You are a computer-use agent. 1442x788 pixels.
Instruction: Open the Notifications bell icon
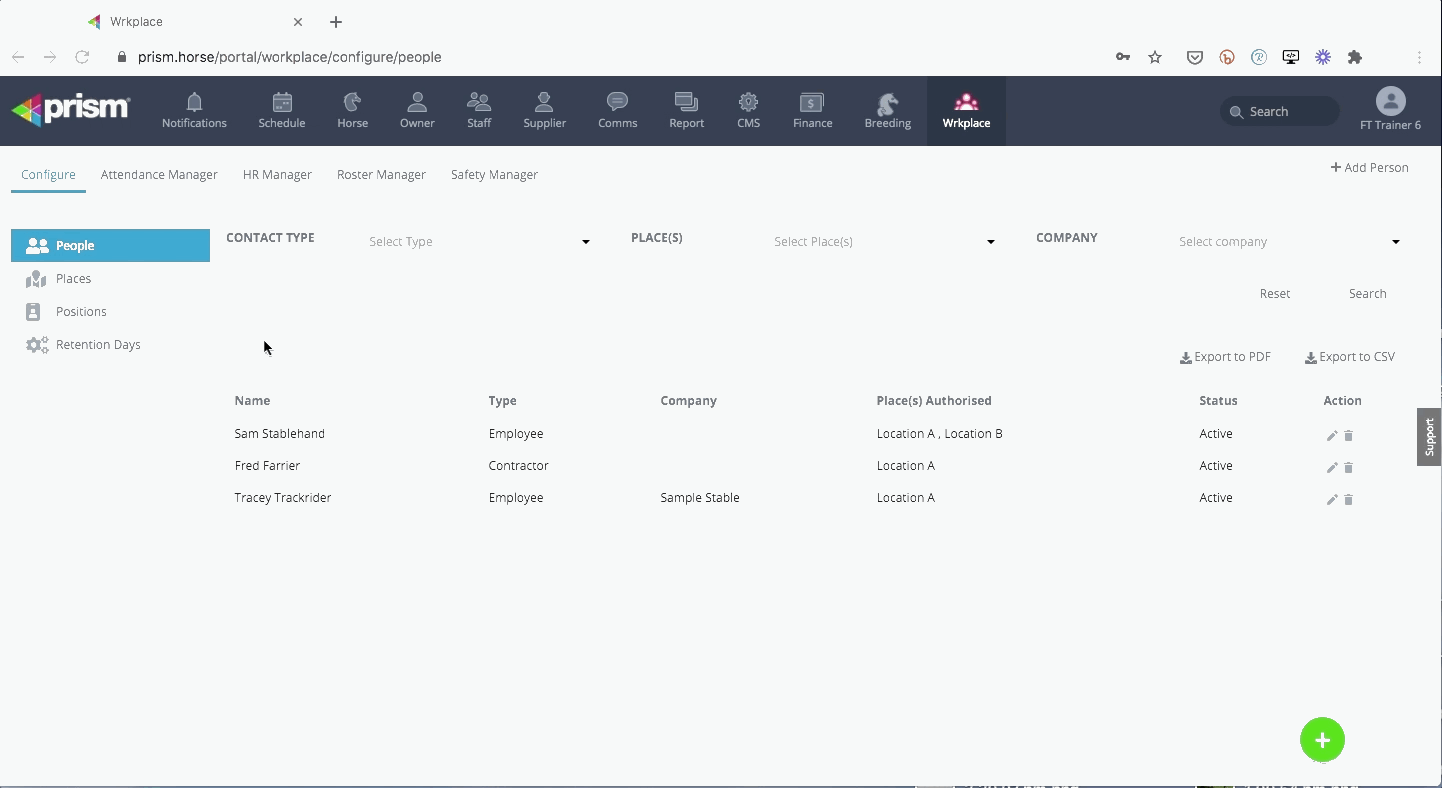pos(194,102)
